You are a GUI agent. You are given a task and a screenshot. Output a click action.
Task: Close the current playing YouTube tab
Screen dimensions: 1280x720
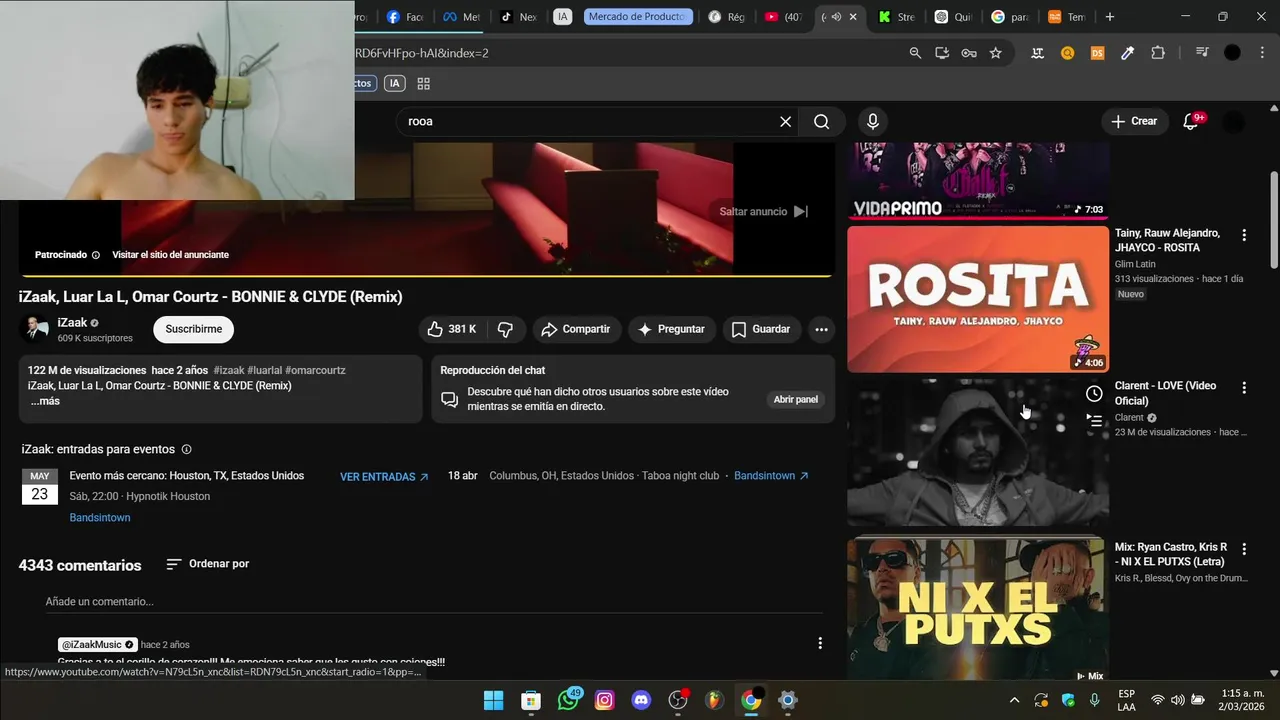853,17
